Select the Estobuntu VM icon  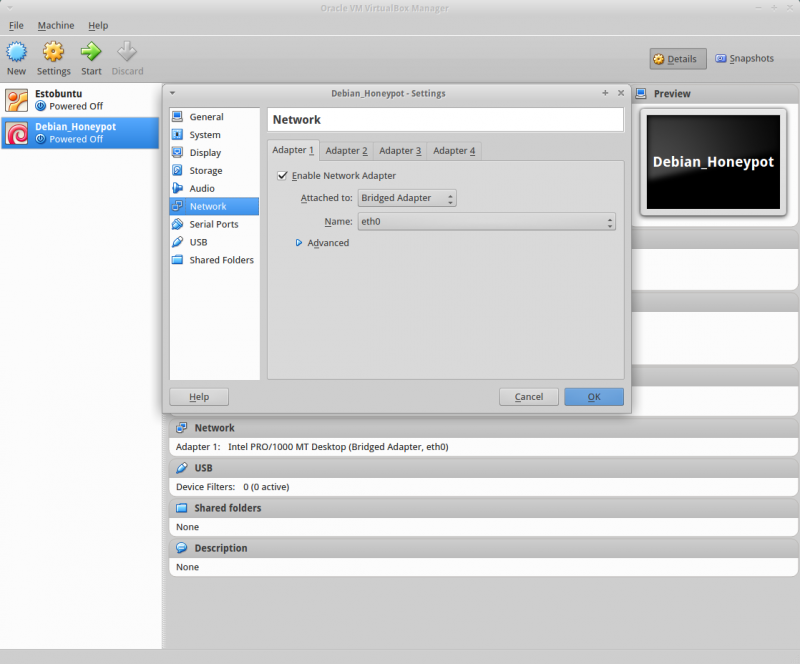pos(17,100)
